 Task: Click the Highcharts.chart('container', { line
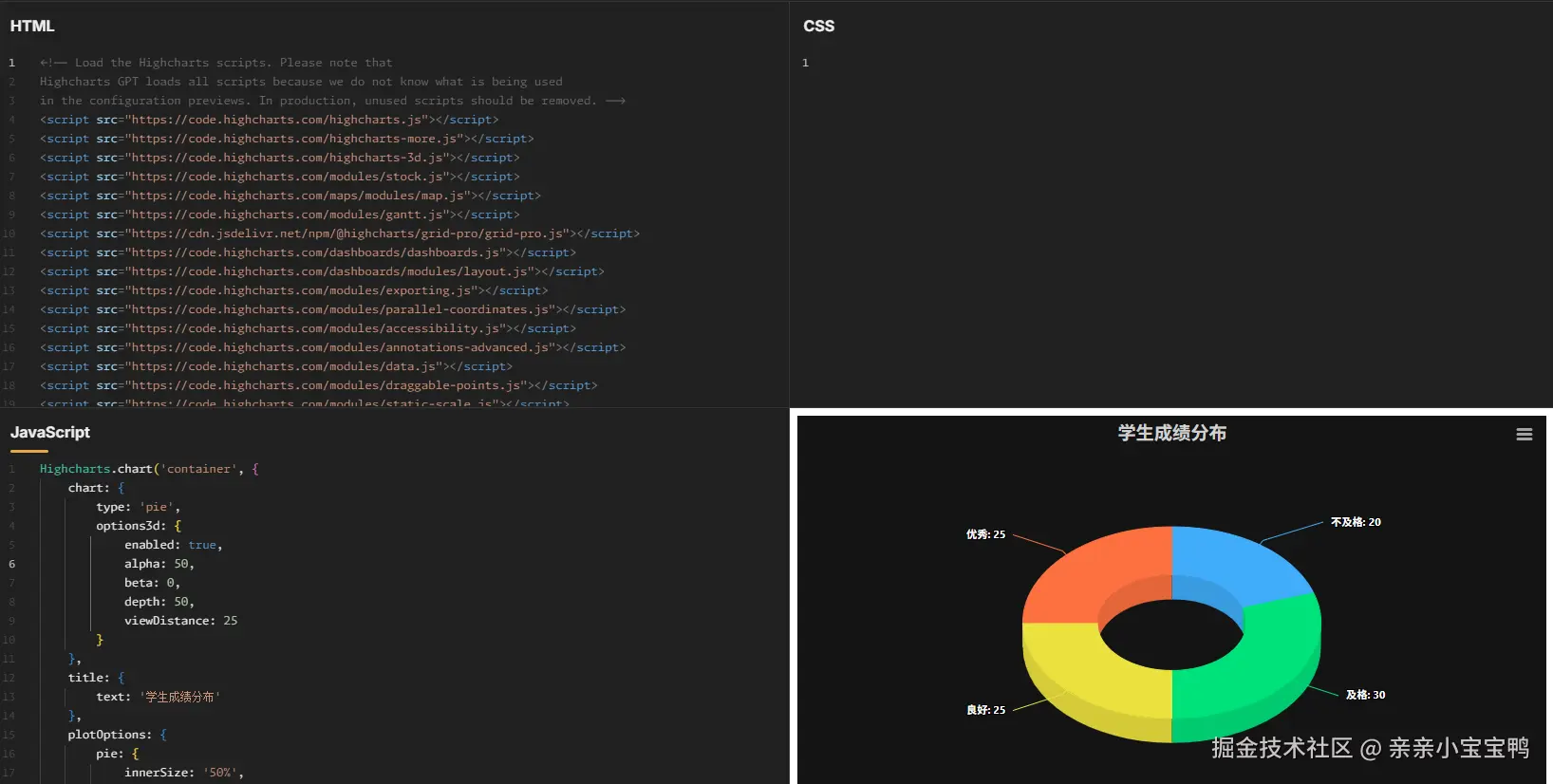pyautogui.click(x=149, y=469)
